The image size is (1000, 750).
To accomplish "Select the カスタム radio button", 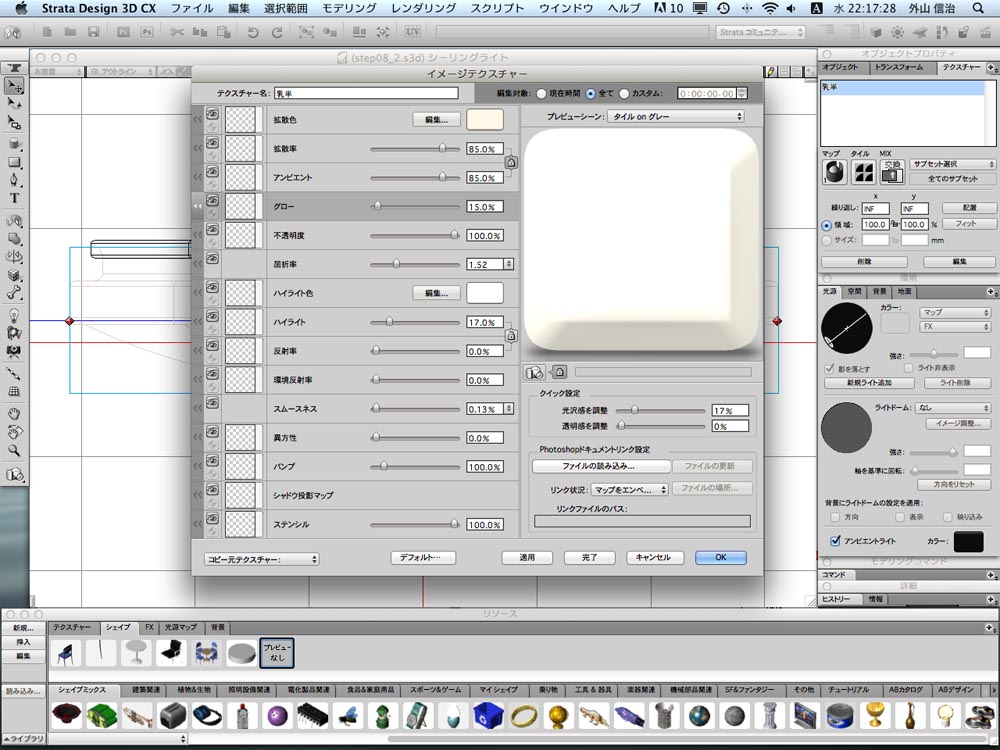I will (624, 94).
